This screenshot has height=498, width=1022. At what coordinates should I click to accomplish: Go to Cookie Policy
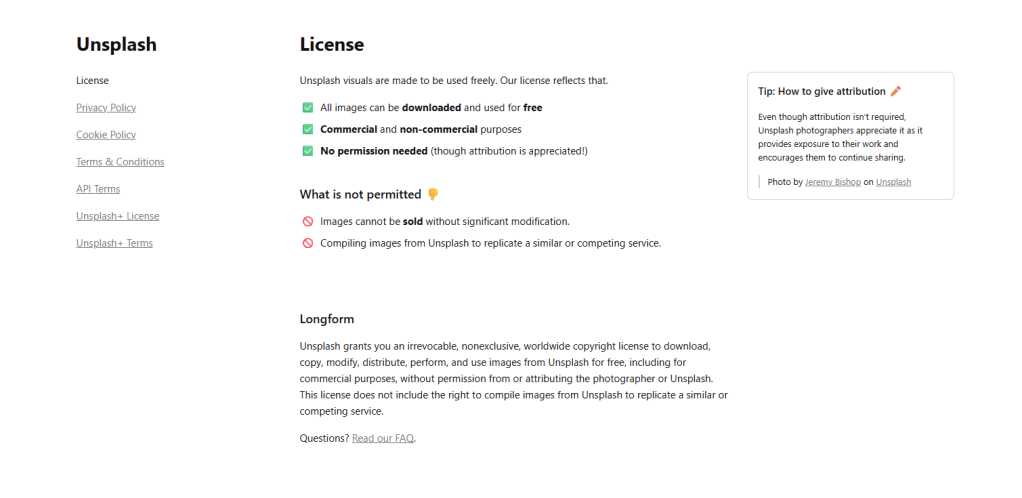[106, 134]
